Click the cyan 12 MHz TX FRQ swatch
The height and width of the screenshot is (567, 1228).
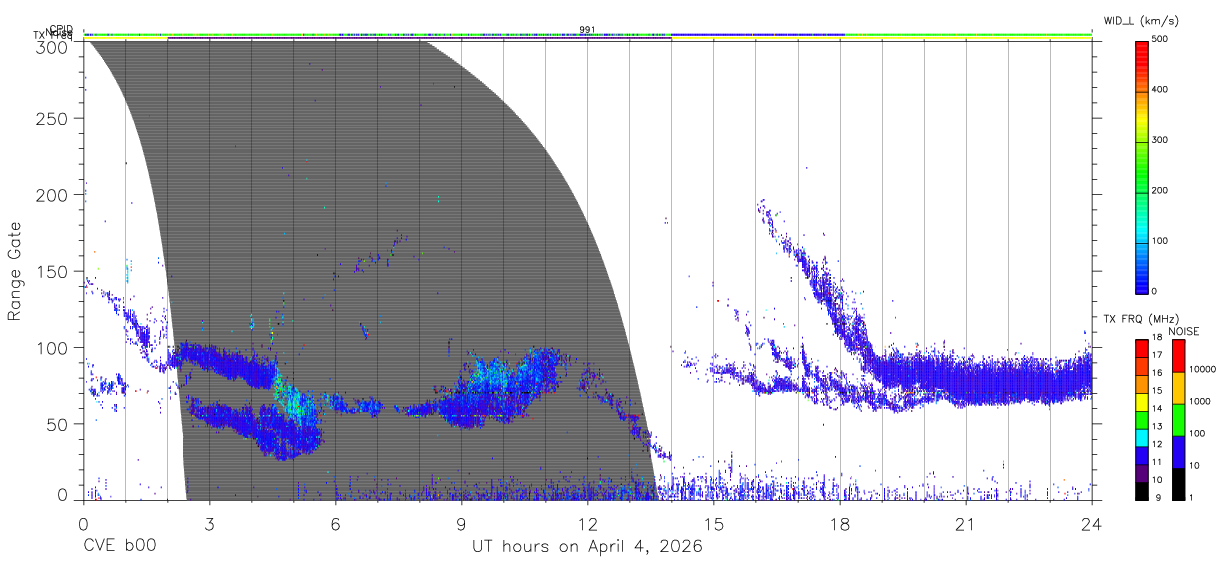pyautogui.click(x=1141, y=437)
